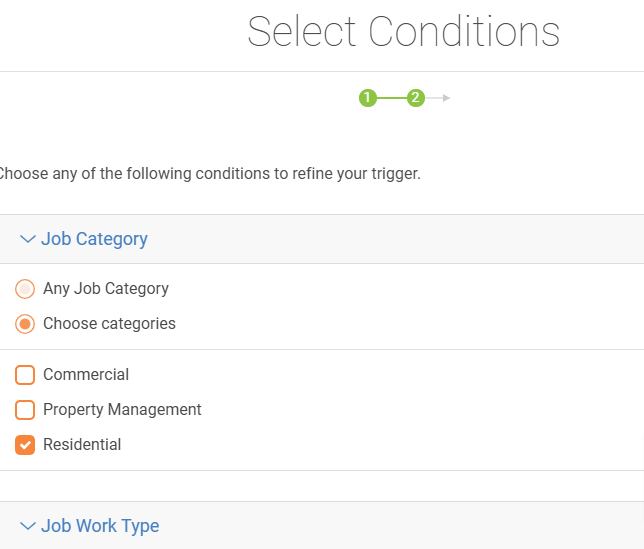Uncheck the Residential checkbox
Viewport: 644px width, 549px height.
[25, 445]
